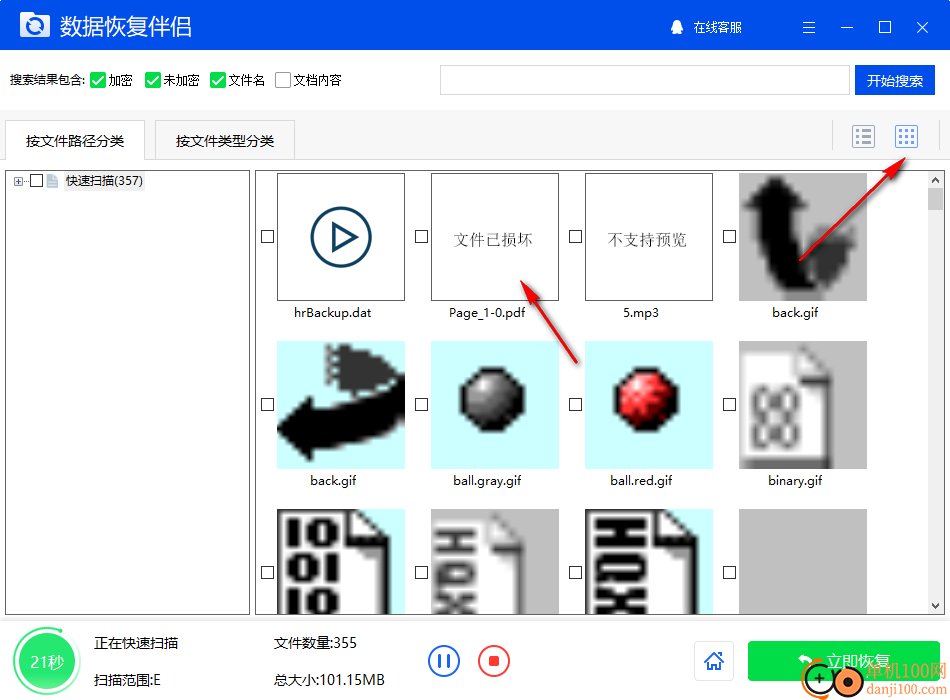Click the 开始搜索 button
This screenshot has height=700, width=950.
click(894, 81)
